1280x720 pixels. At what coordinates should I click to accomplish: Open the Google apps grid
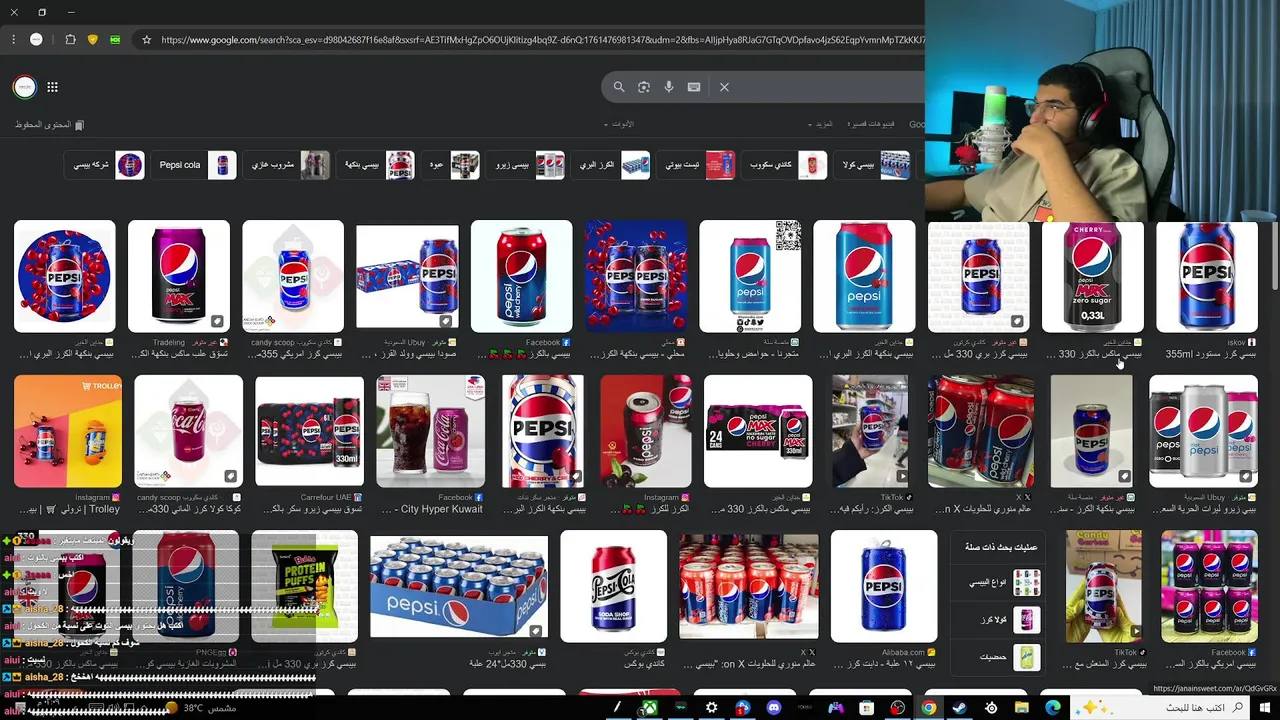coord(52,87)
